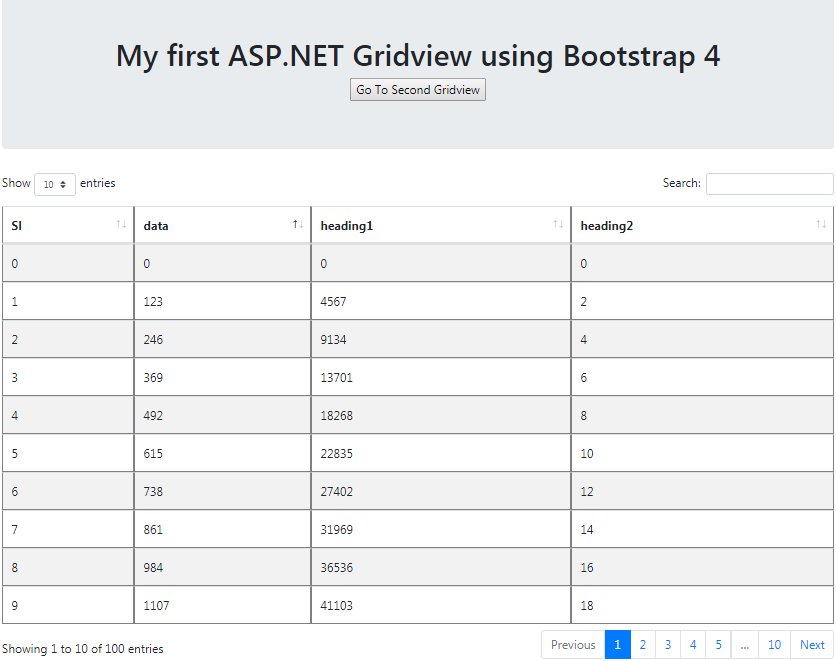836x661 pixels.
Task: Jump to page 2
Action: pos(642,644)
